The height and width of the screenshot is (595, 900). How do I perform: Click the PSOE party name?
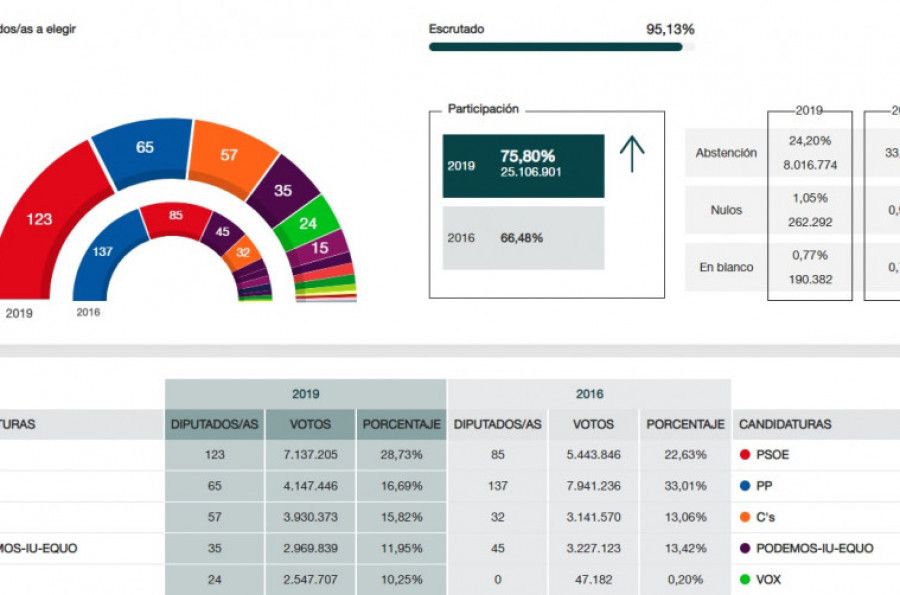773,454
